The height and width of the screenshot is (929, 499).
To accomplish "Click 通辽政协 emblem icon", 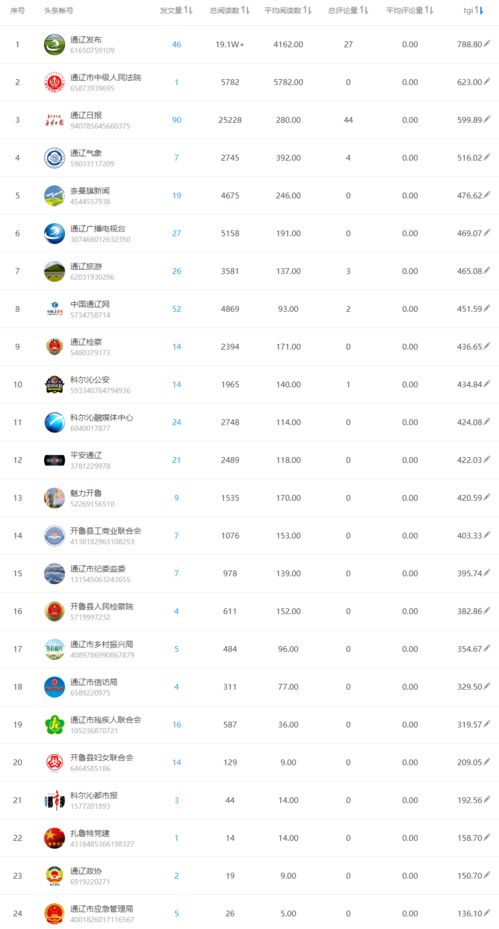I will click(55, 876).
